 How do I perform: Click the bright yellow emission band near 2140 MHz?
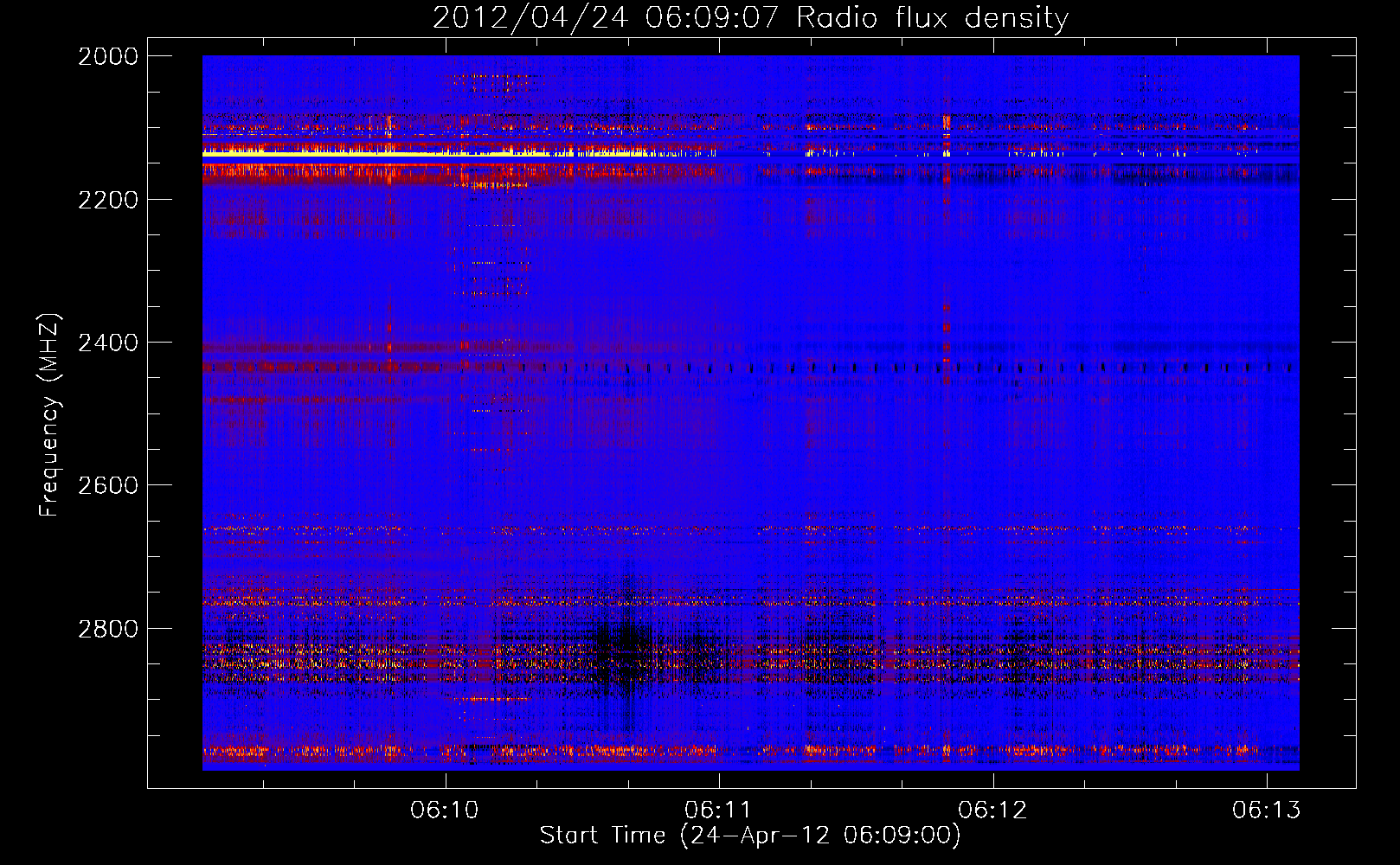pos(459,155)
